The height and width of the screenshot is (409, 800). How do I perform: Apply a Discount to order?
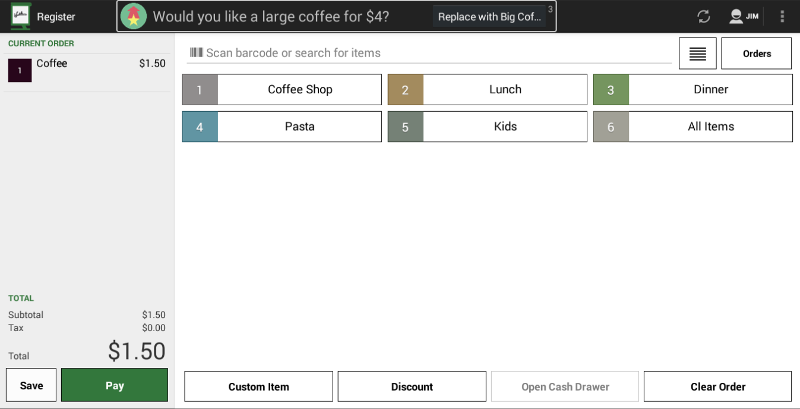[412, 387]
